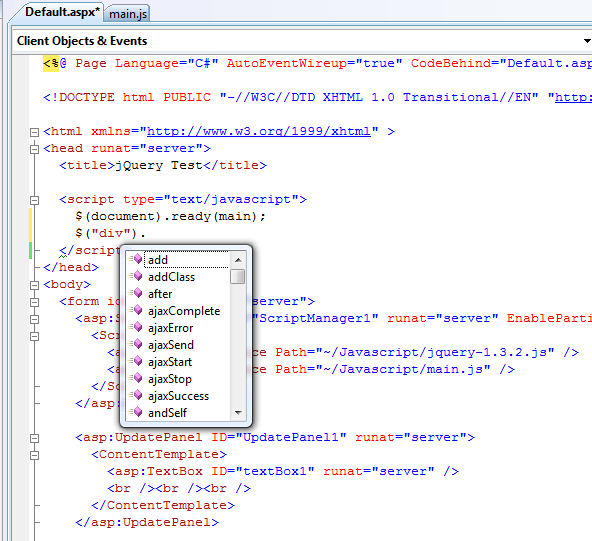This screenshot has height=541, width=592.
Task: Open the www.w3.org/1999/xhtml link
Action: click(x=259, y=131)
